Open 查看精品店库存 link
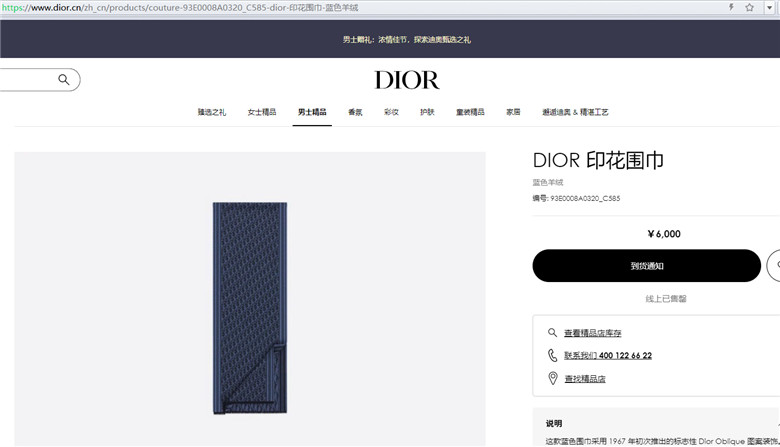The height and width of the screenshot is (447, 780). [592, 333]
